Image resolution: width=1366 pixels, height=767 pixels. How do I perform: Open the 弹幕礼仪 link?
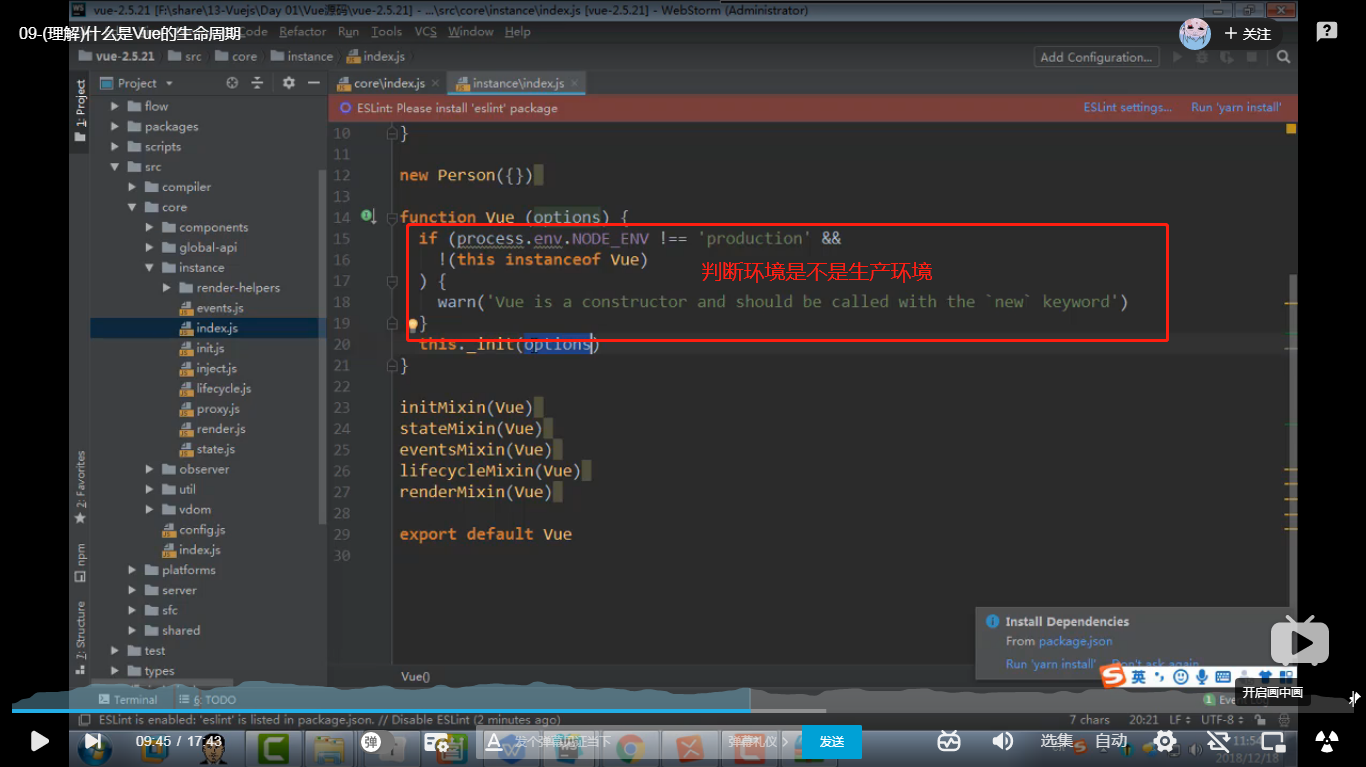[x=758, y=741]
